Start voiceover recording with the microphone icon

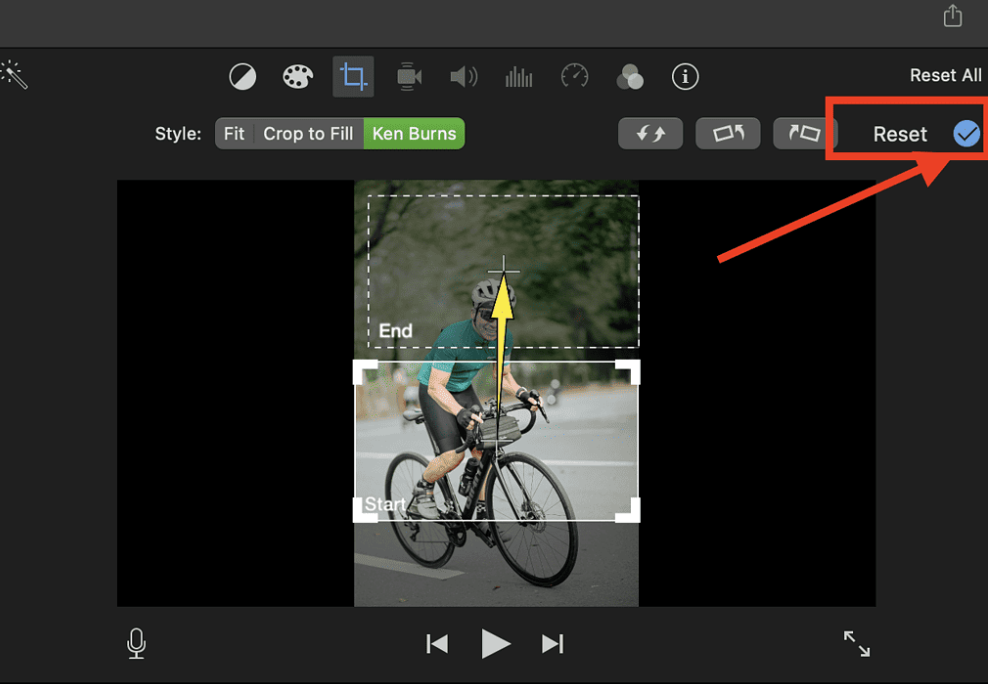136,644
